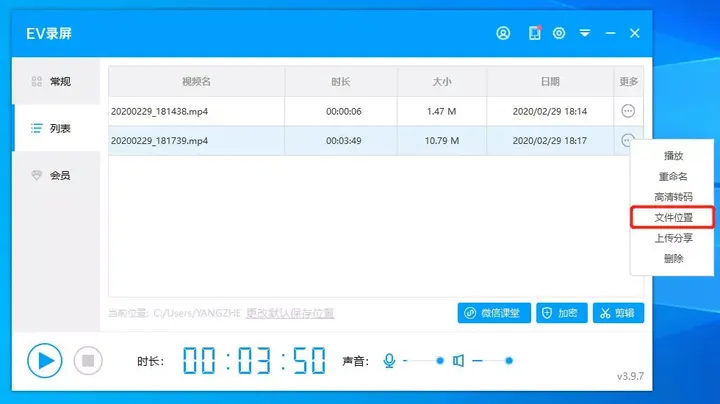Open settings gear icon in title bar

pos(559,33)
